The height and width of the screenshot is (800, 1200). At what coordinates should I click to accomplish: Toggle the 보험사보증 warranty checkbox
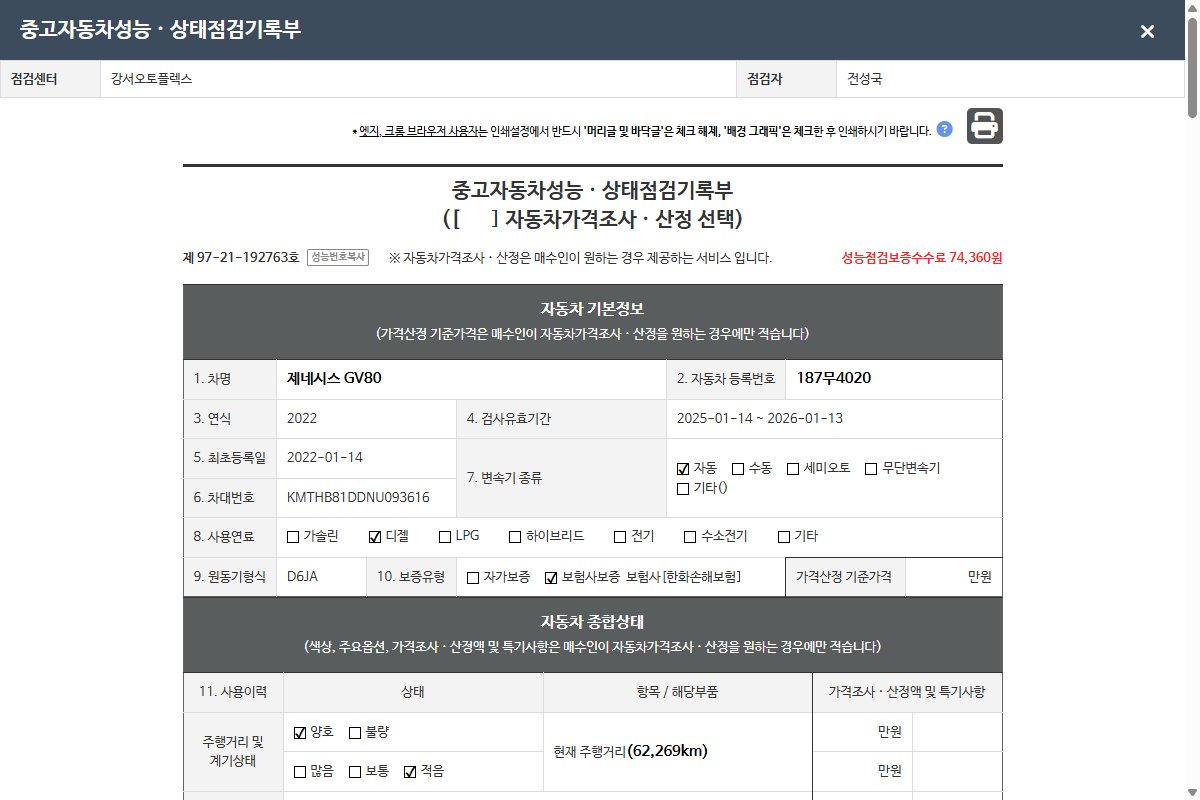(550, 577)
